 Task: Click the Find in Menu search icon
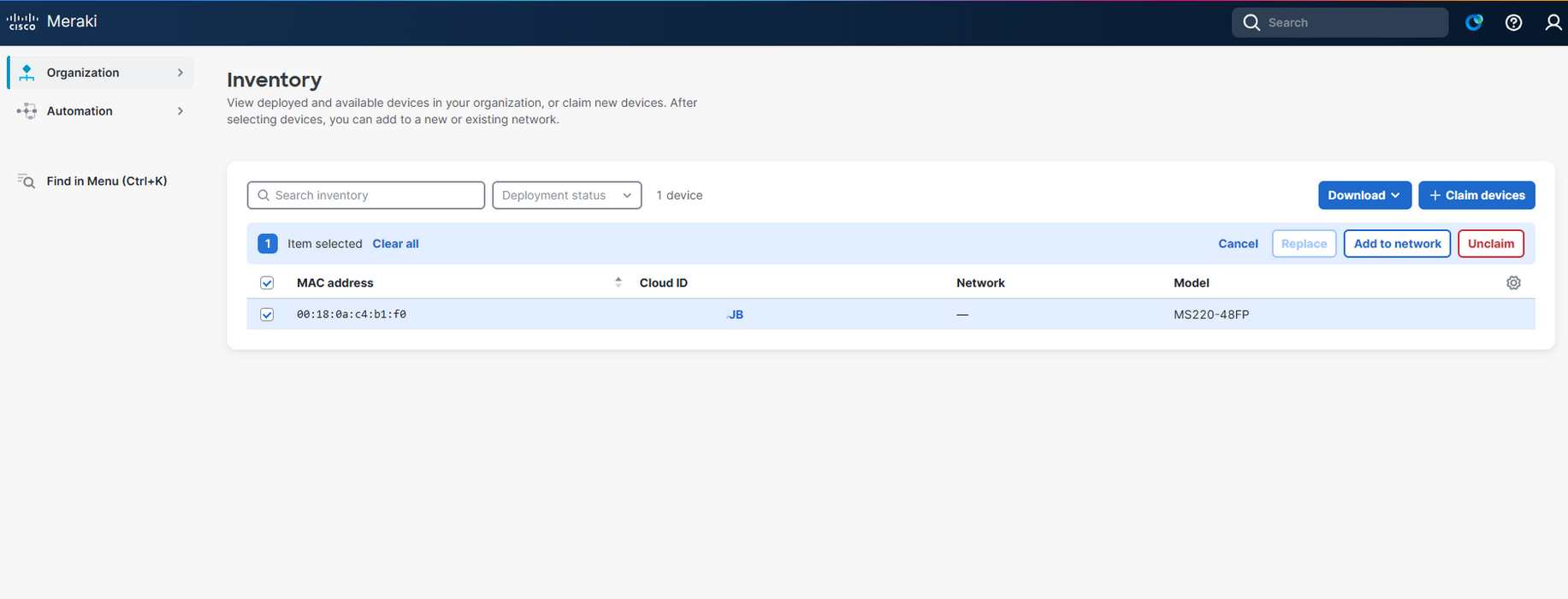[x=27, y=181]
